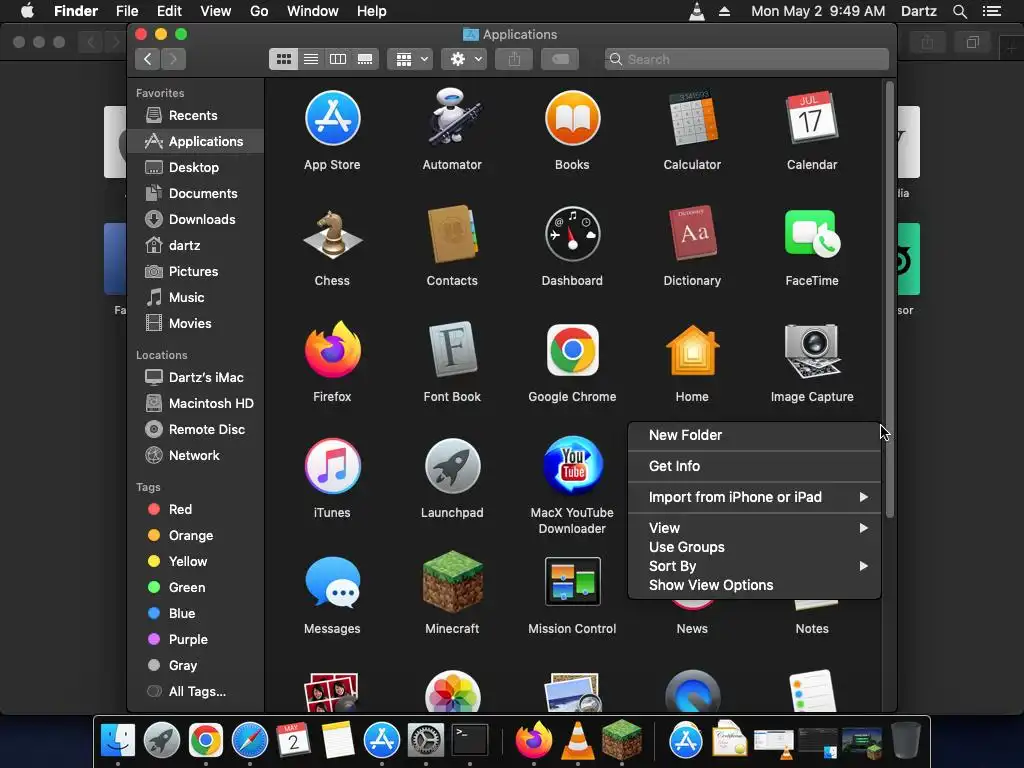Open the Home app icon

pyautogui.click(x=692, y=350)
